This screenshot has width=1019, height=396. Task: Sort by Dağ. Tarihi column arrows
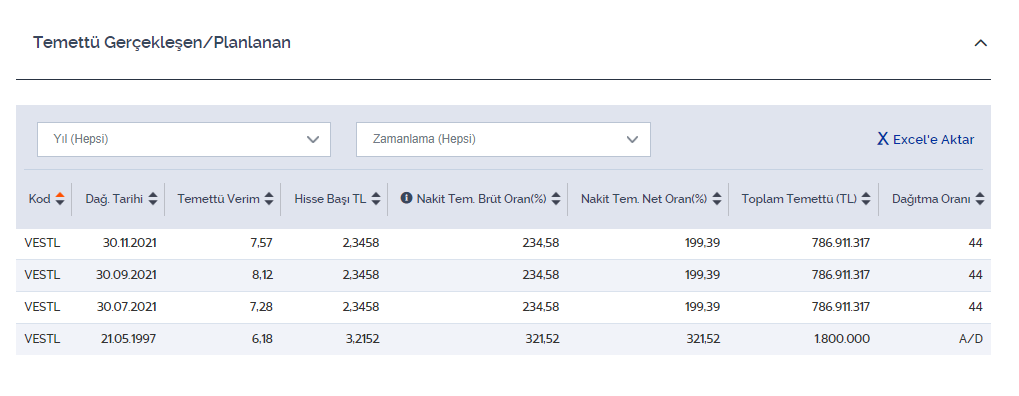pyautogui.click(x=153, y=199)
